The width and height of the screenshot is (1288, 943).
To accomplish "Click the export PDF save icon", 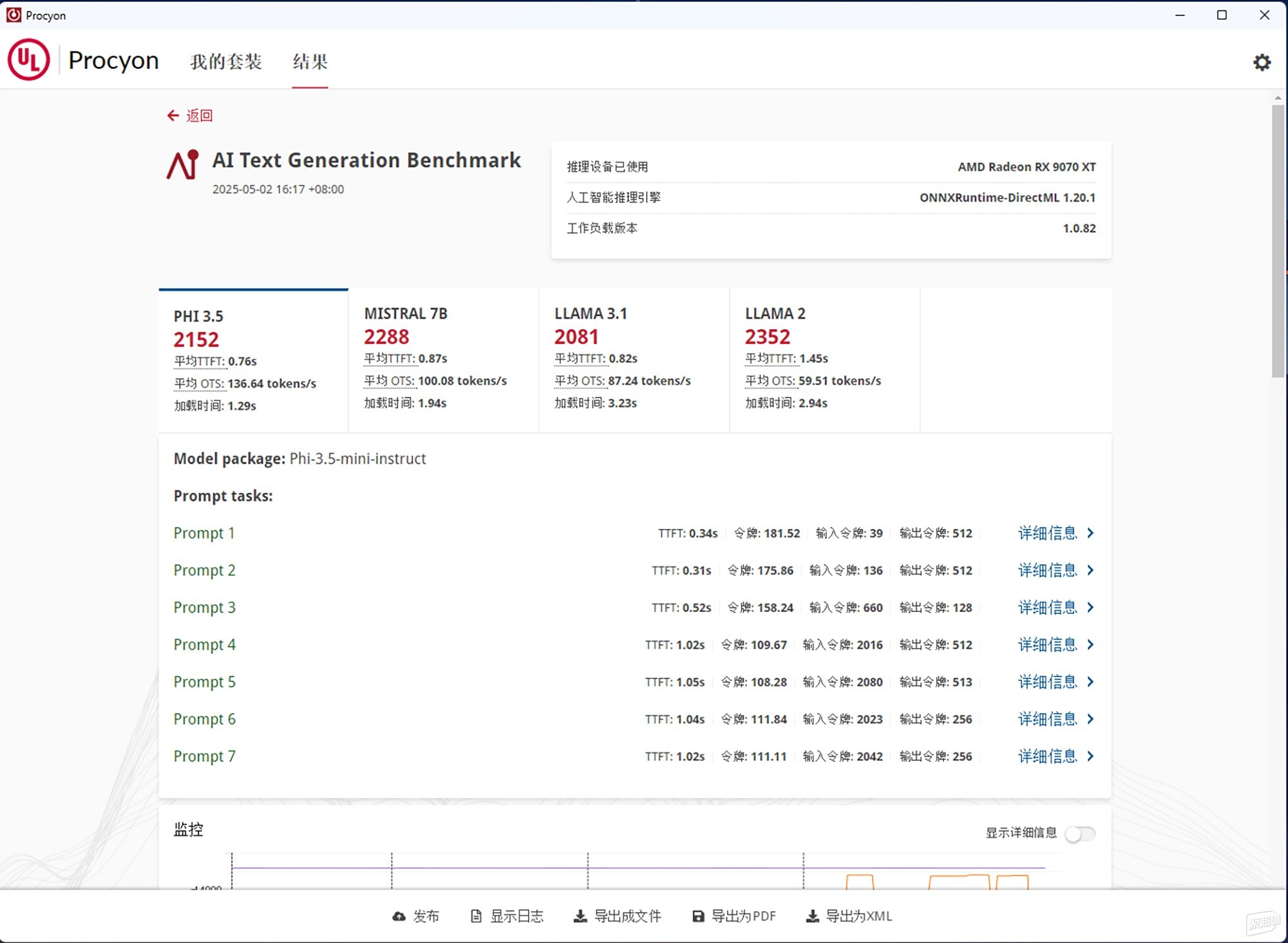I will pyautogui.click(x=698, y=916).
